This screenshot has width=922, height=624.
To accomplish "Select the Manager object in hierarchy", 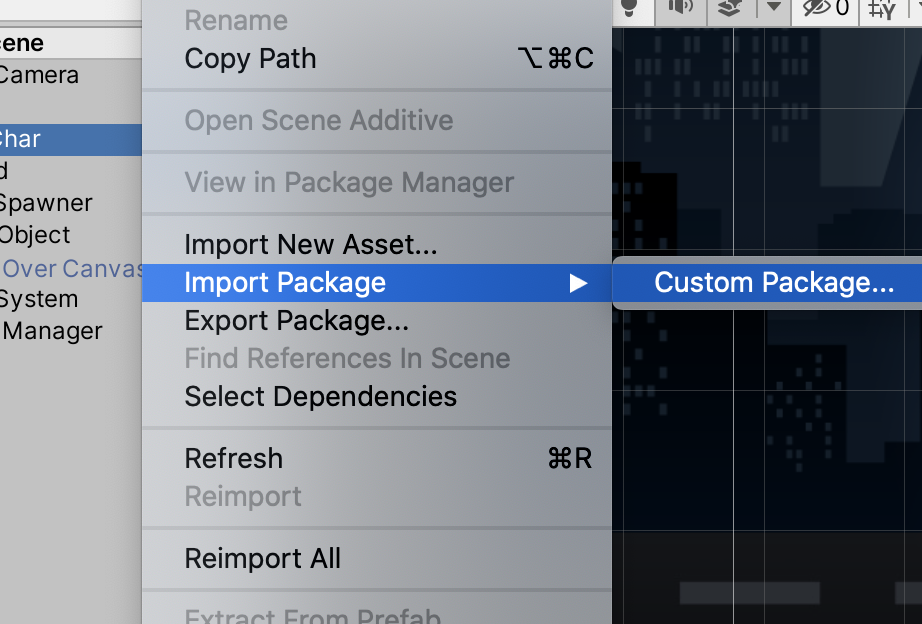I will coord(52,331).
